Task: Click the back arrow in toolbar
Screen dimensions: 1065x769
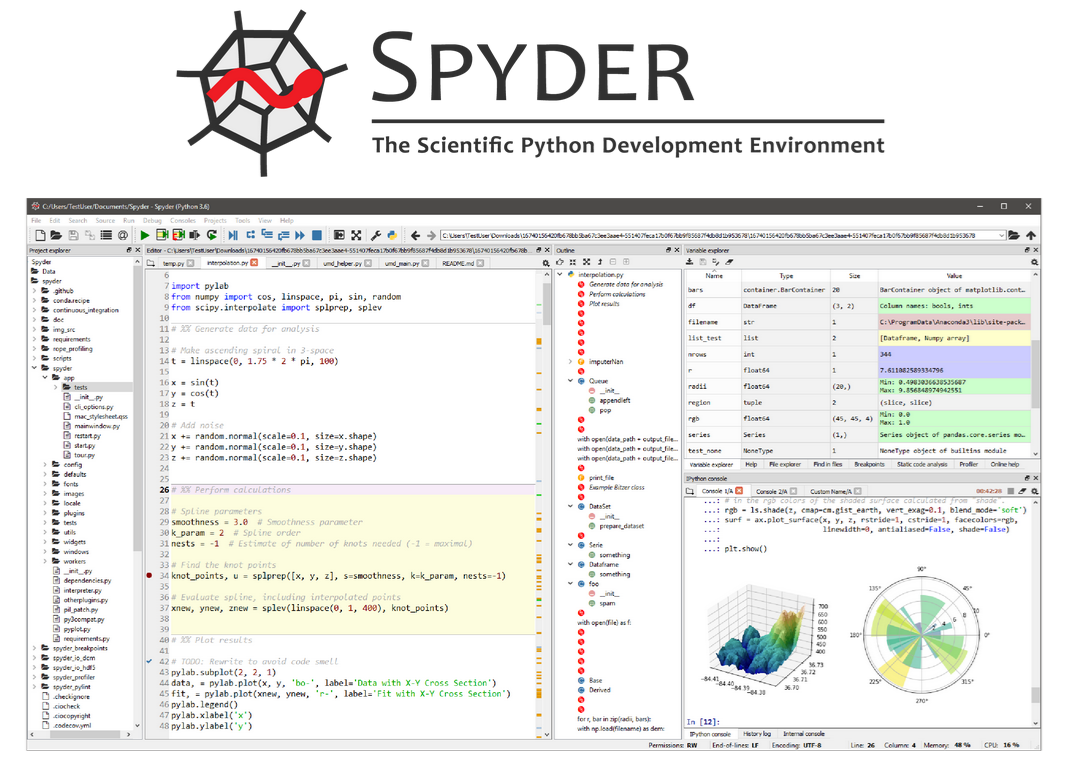Action: point(415,235)
